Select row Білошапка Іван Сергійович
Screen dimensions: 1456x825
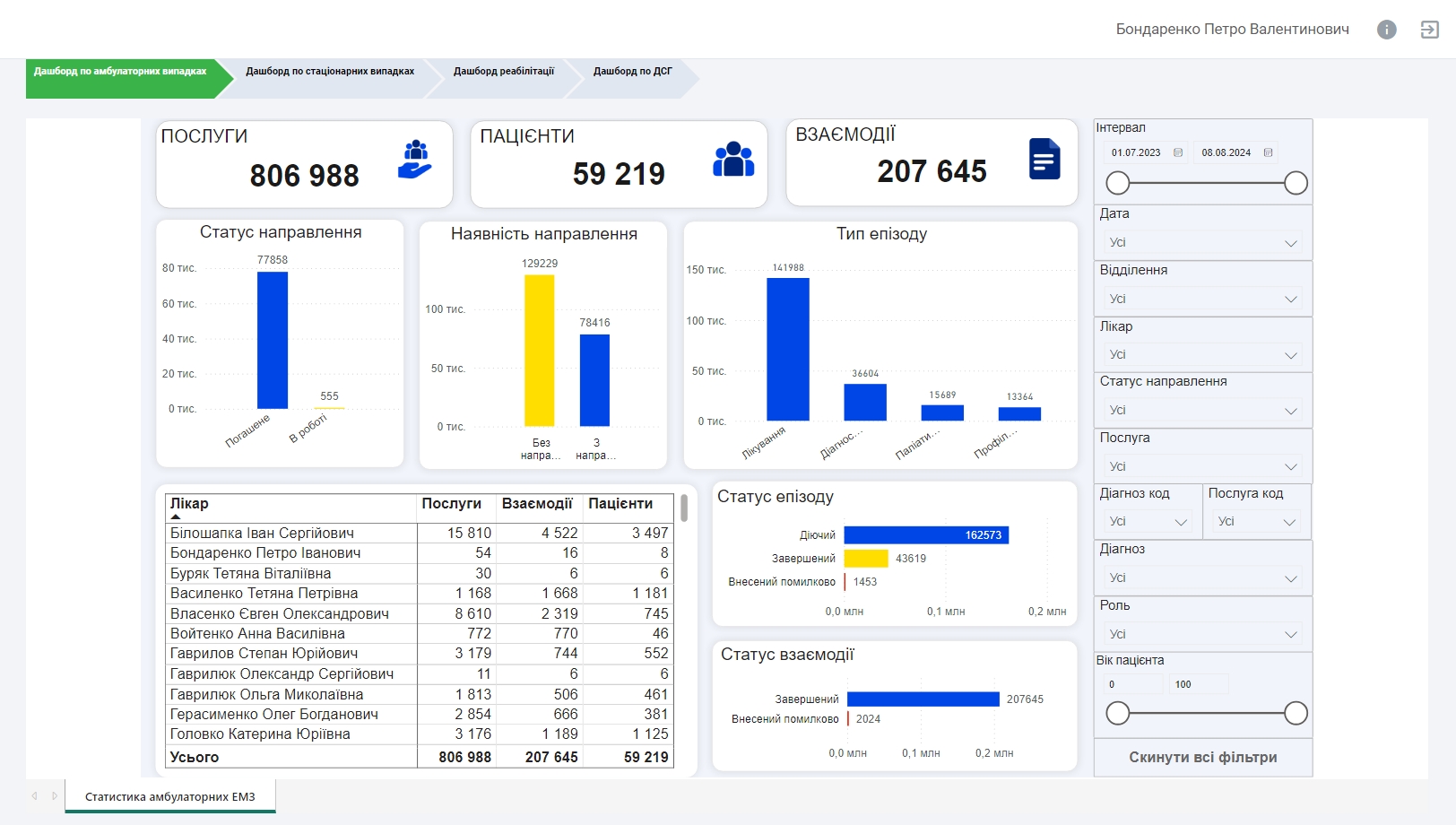point(419,534)
